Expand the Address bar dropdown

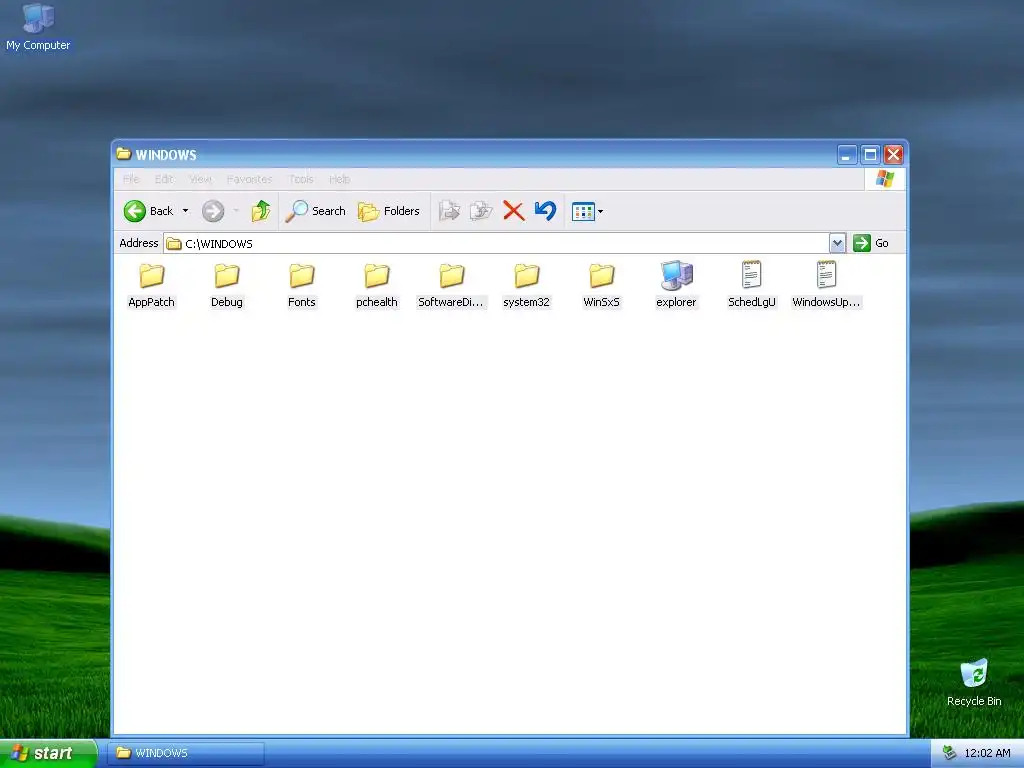(837, 244)
